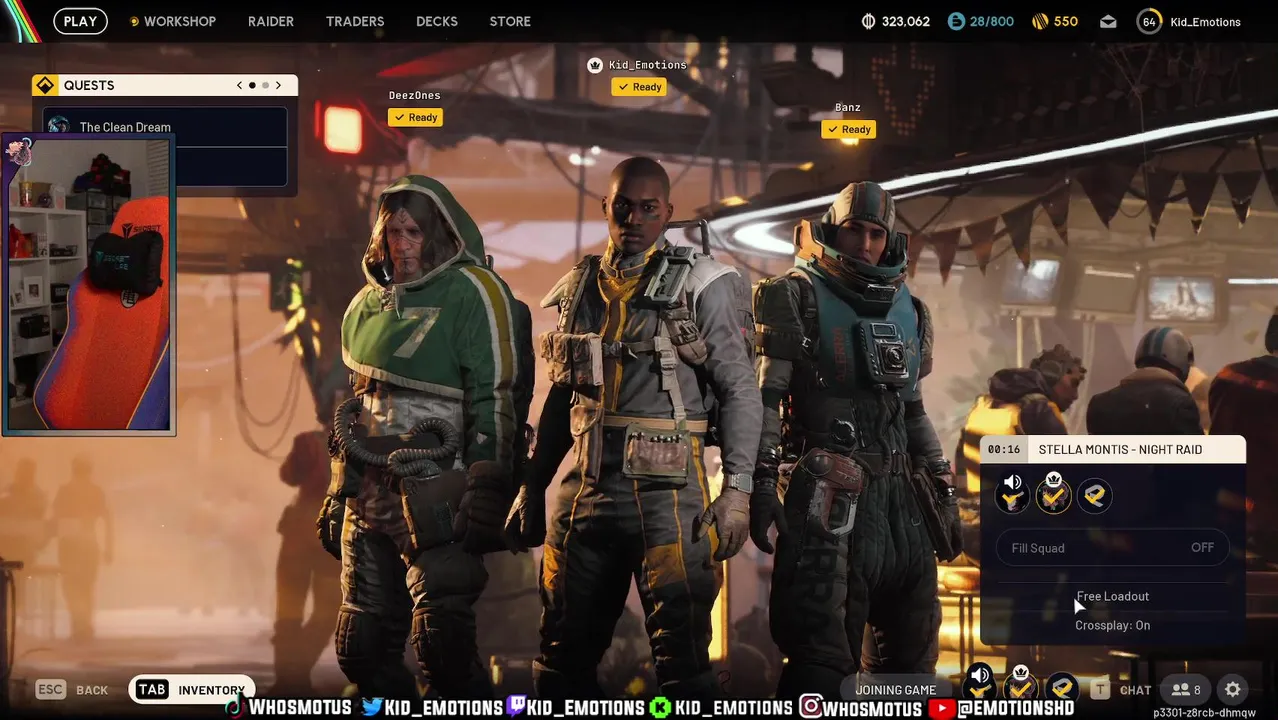Viewport: 1278px width, 720px height.
Task: Click bottom bar crowned leader avatar
Action: [x=1021, y=686]
